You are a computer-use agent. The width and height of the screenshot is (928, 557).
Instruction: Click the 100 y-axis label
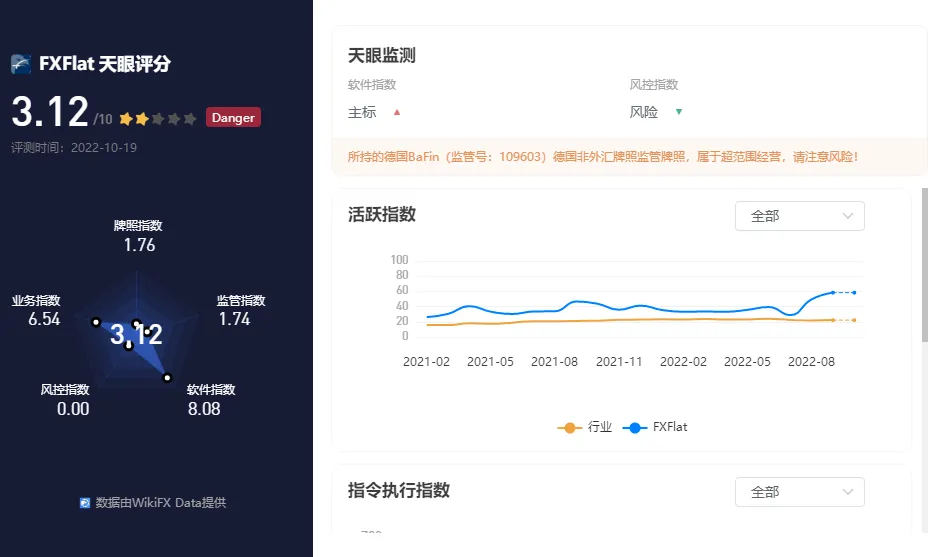click(399, 260)
